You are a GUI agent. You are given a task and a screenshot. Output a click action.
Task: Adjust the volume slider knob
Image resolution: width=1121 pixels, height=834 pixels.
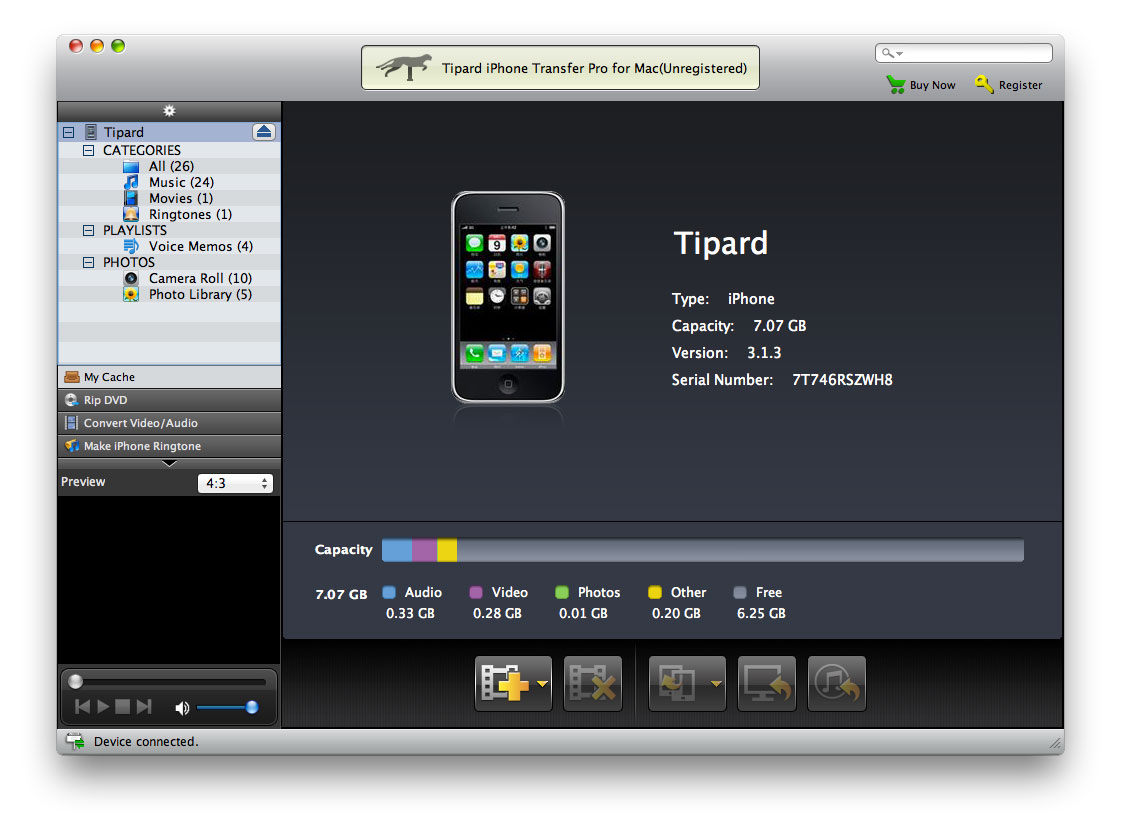coord(252,708)
